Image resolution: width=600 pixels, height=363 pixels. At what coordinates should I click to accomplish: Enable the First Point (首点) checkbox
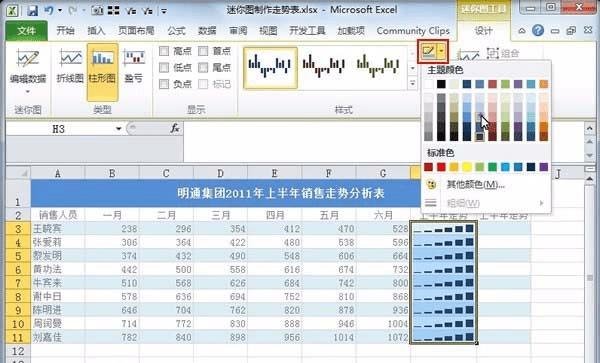click(x=203, y=51)
